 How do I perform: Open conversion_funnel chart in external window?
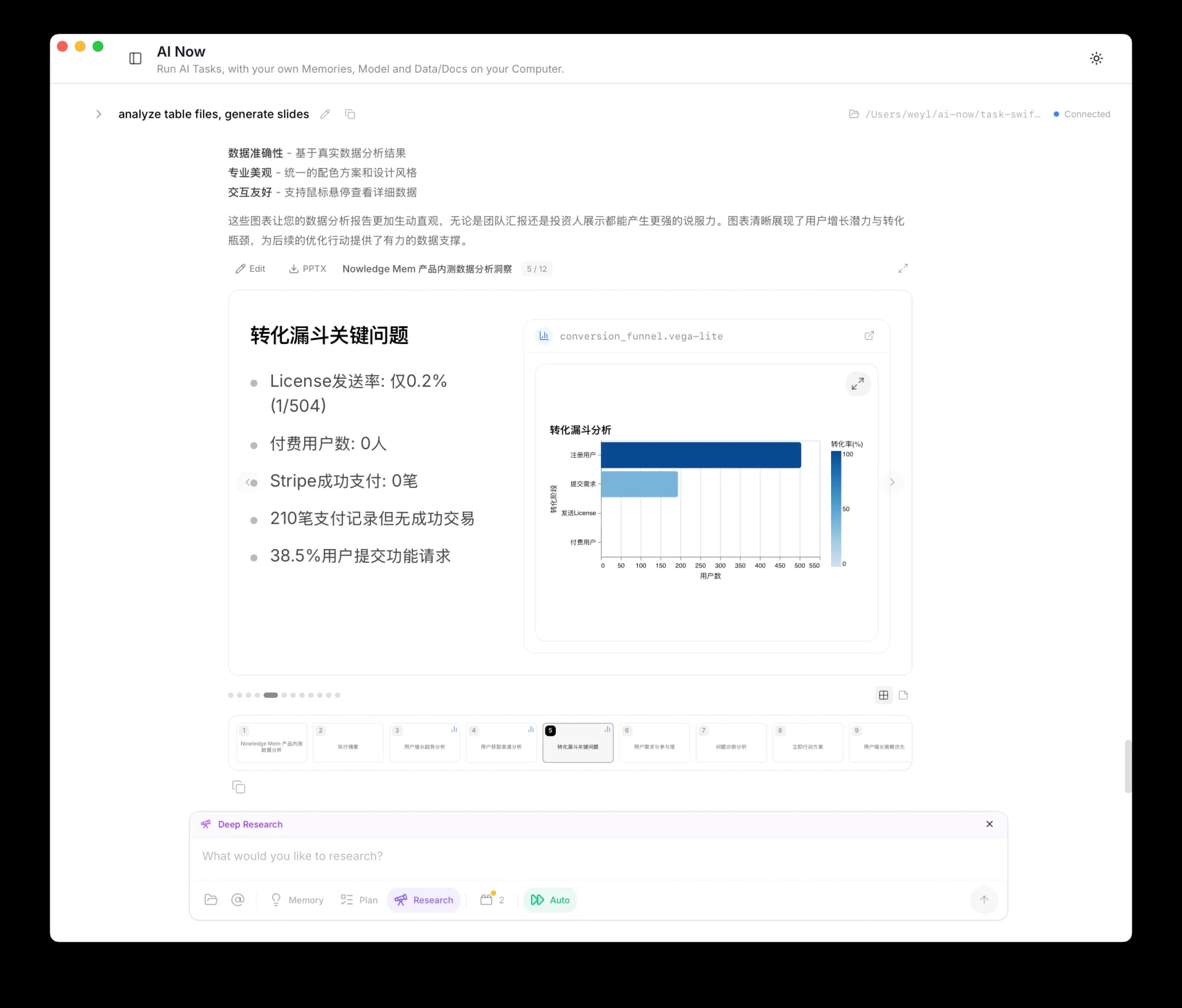tap(870, 335)
